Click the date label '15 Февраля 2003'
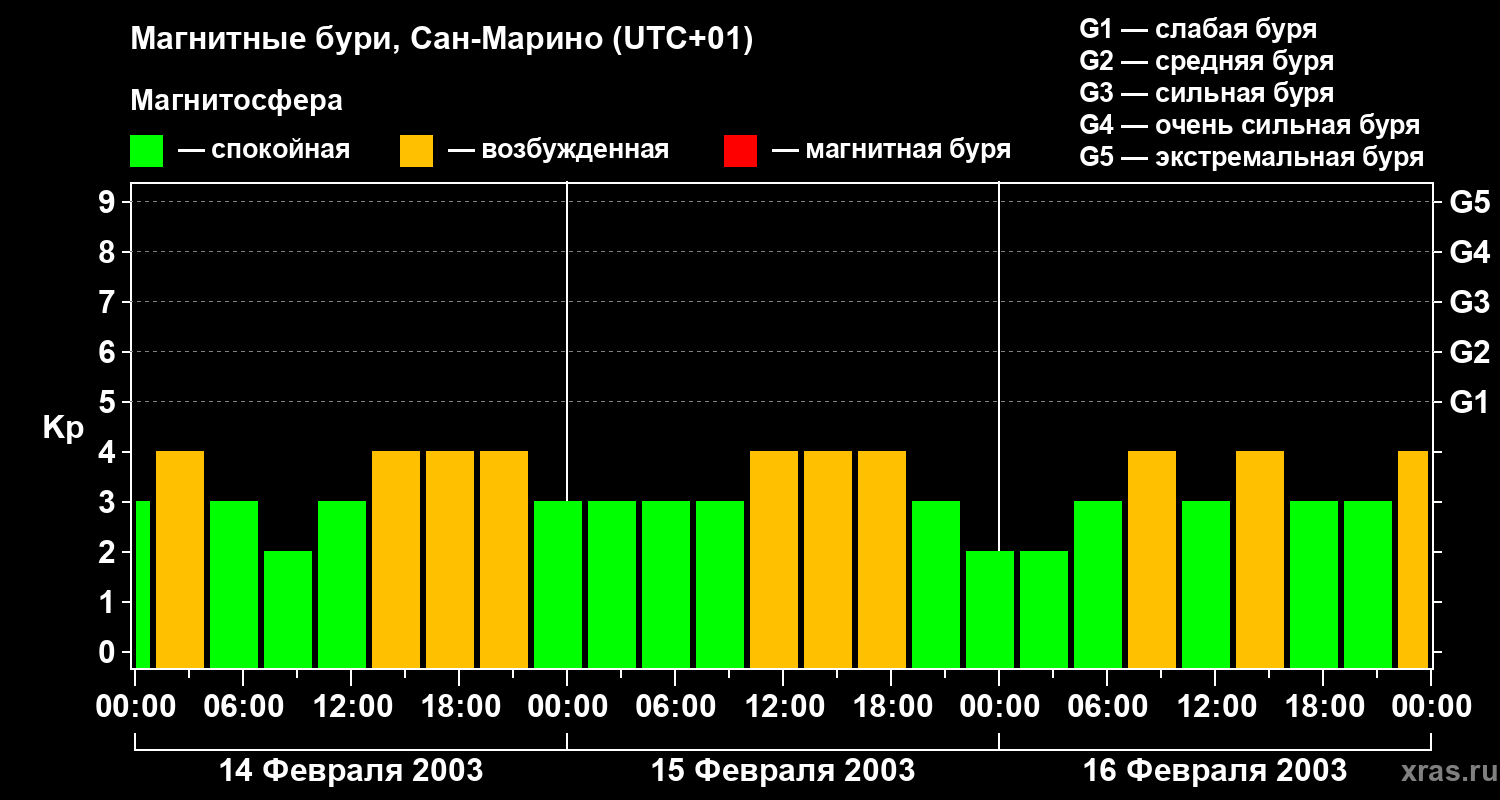 [783, 771]
